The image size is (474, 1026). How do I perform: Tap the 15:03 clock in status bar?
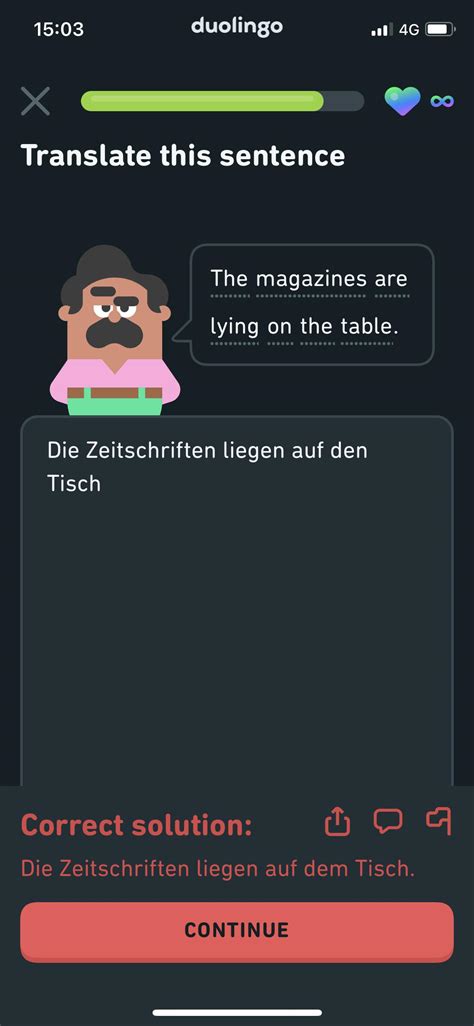pos(58,29)
